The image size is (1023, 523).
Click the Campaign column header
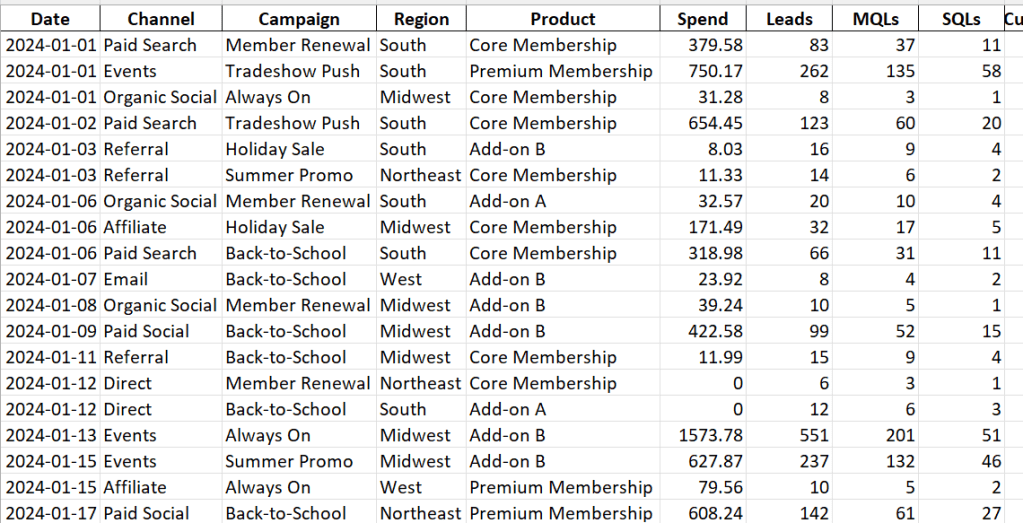point(299,19)
